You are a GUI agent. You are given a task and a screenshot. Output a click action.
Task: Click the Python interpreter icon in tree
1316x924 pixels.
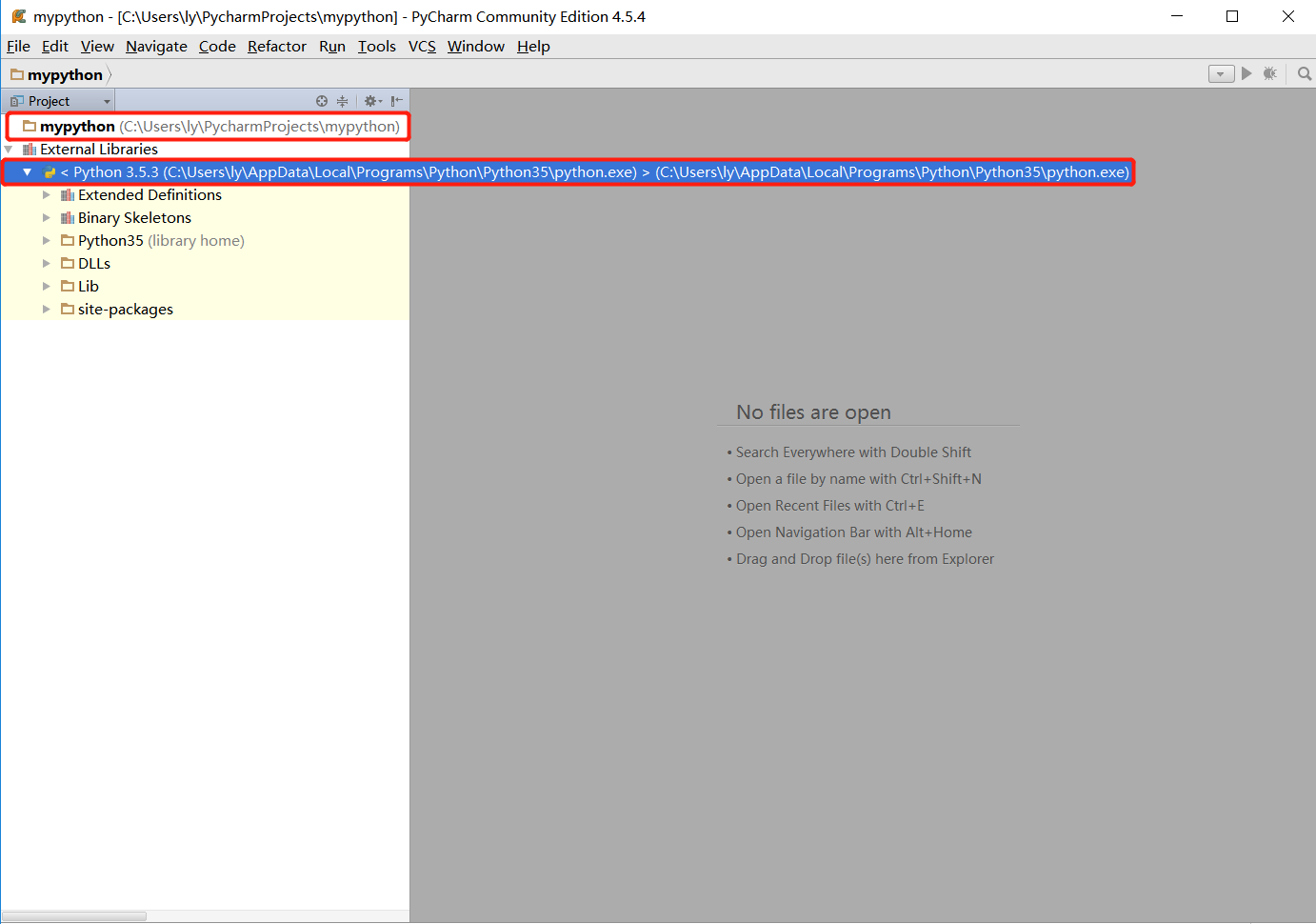[50, 172]
